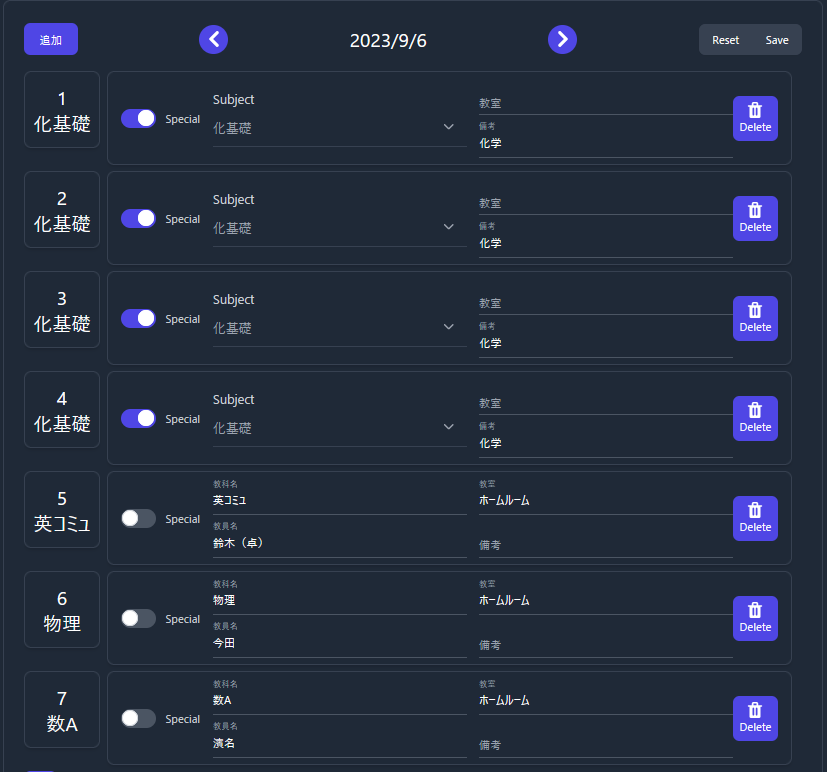Go to previous day with left arrow

(x=213, y=39)
